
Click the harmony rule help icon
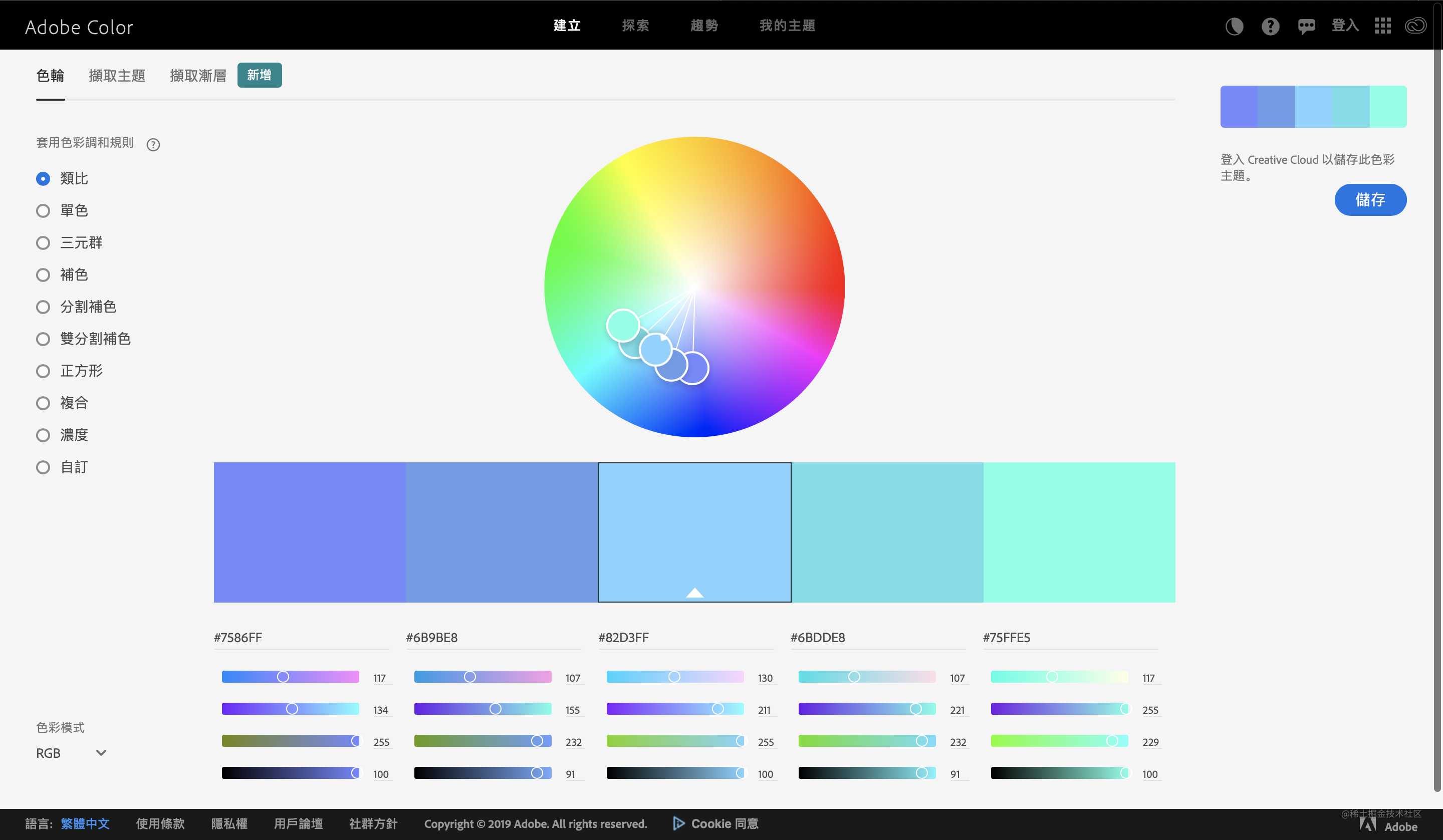[x=153, y=144]
